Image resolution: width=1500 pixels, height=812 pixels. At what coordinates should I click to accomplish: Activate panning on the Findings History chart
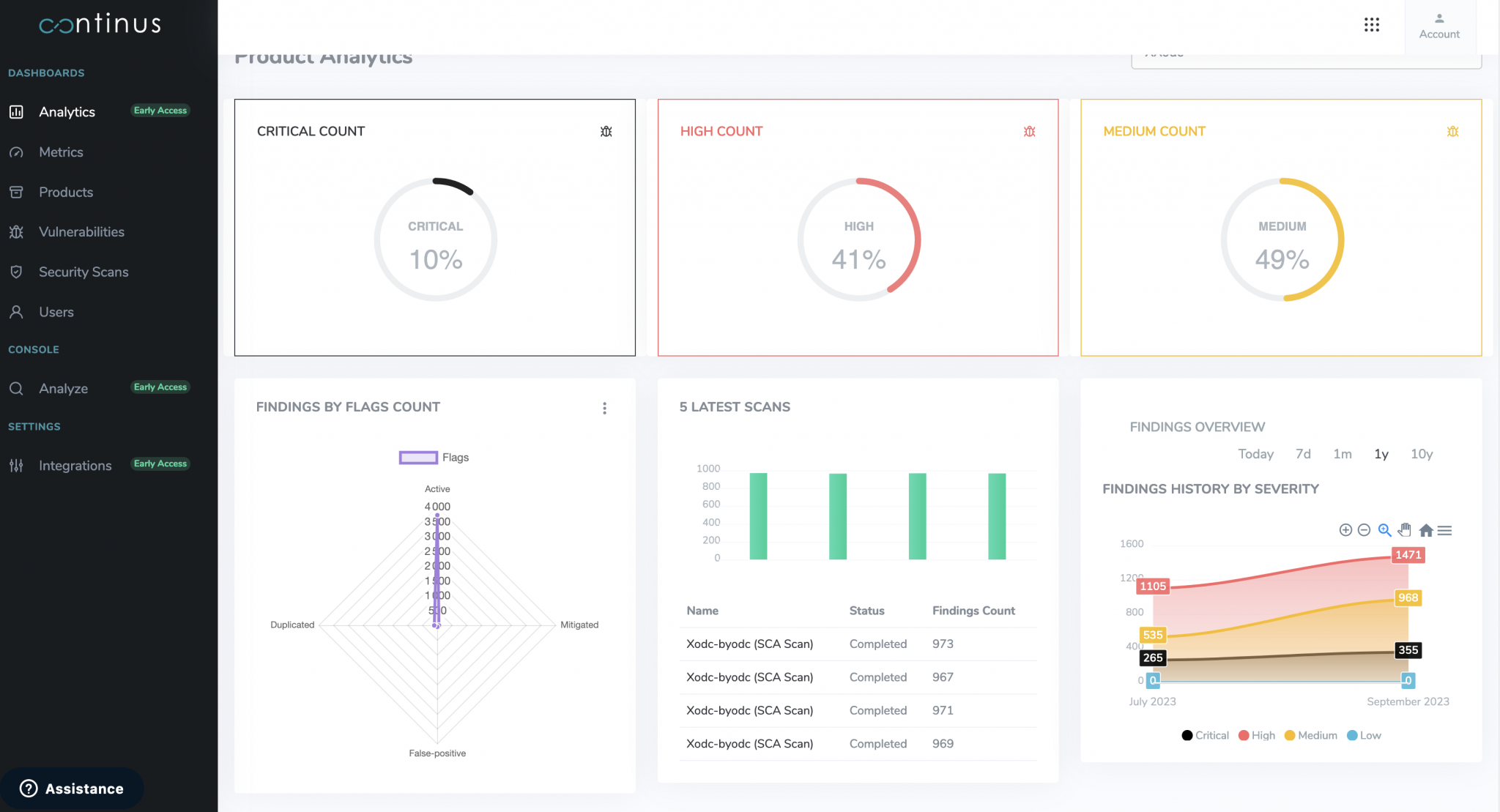(1405, 529)
